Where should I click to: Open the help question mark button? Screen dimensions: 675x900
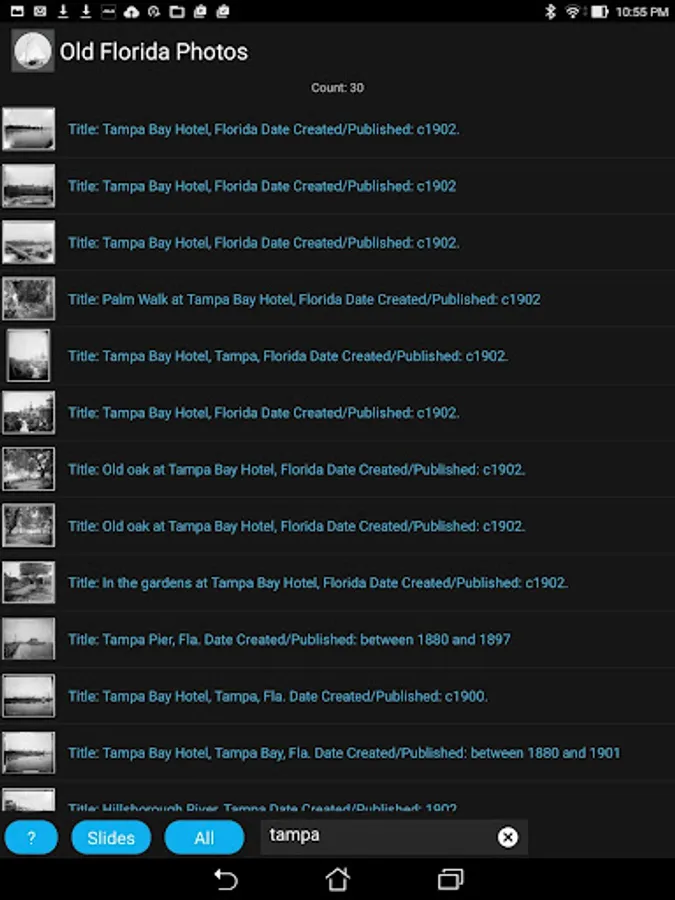point(31,837)
